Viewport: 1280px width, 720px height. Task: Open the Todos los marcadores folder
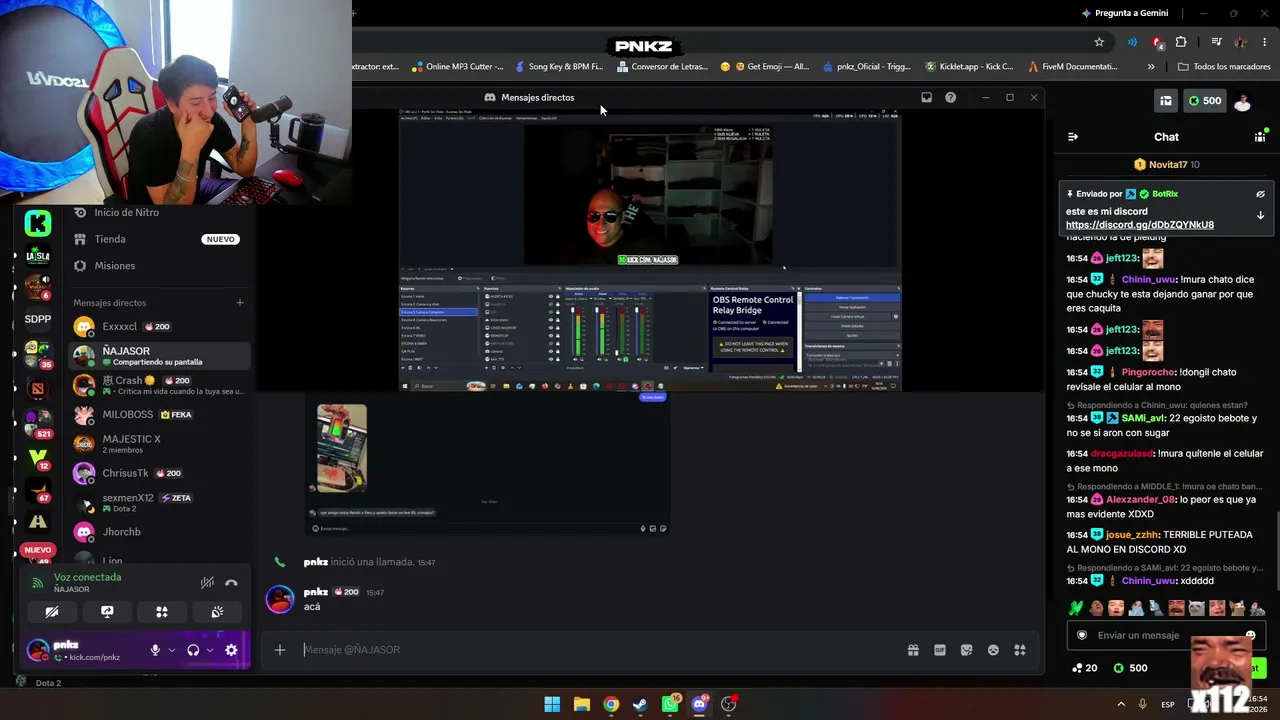pos(1224,67)
